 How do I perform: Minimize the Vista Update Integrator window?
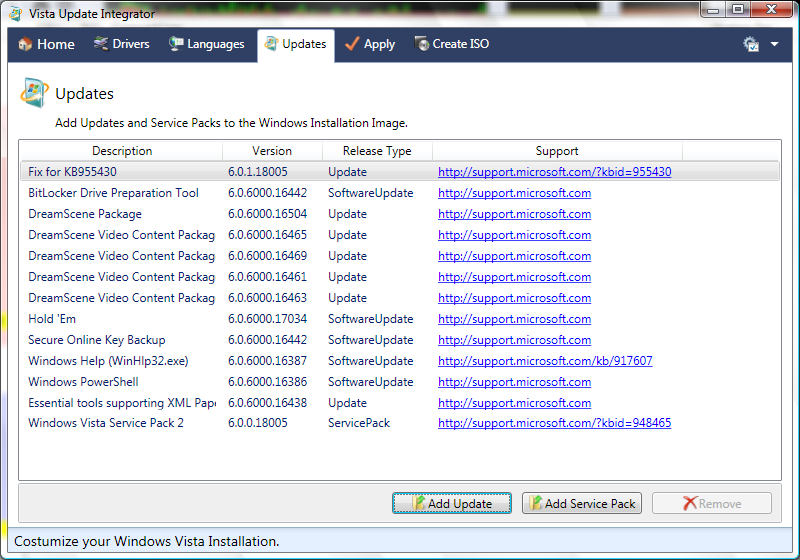click(713, 9)
